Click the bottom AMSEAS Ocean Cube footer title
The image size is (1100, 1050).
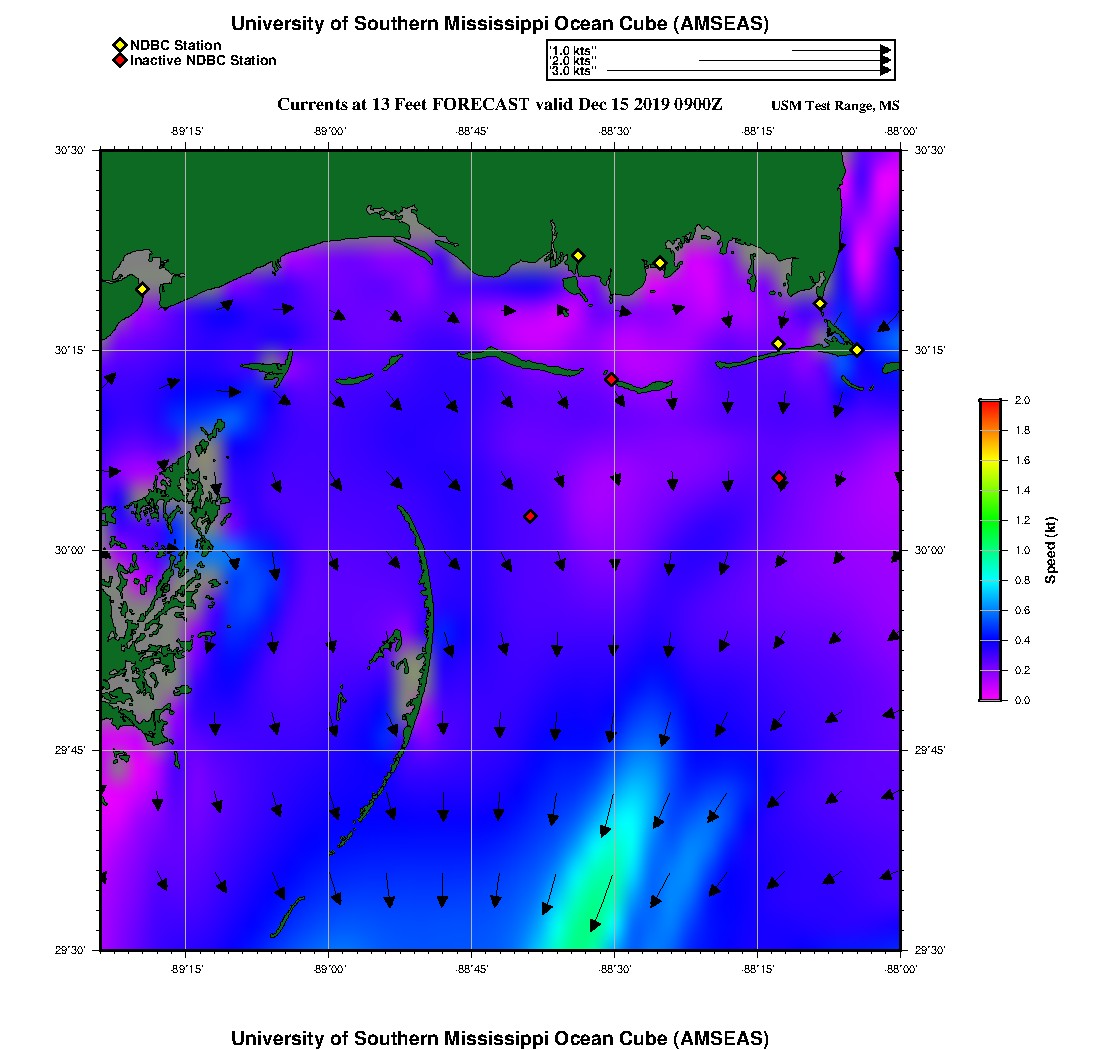500,1037
